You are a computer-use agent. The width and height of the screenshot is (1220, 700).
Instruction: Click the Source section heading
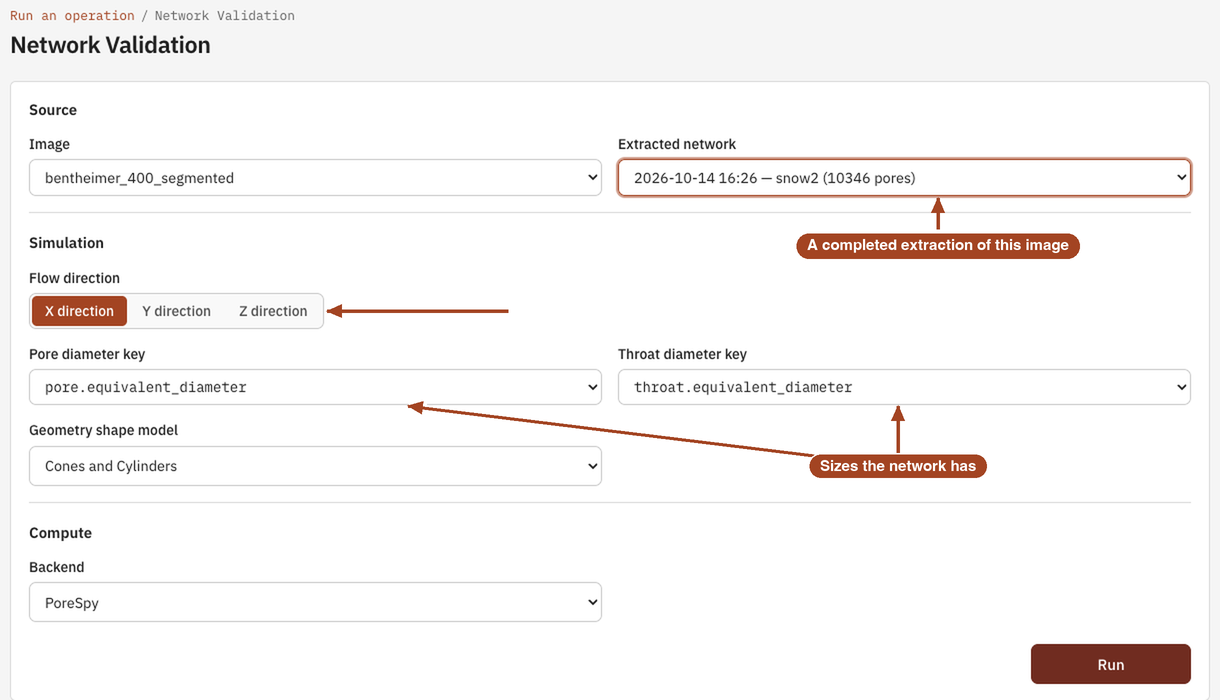pos(53,110)
